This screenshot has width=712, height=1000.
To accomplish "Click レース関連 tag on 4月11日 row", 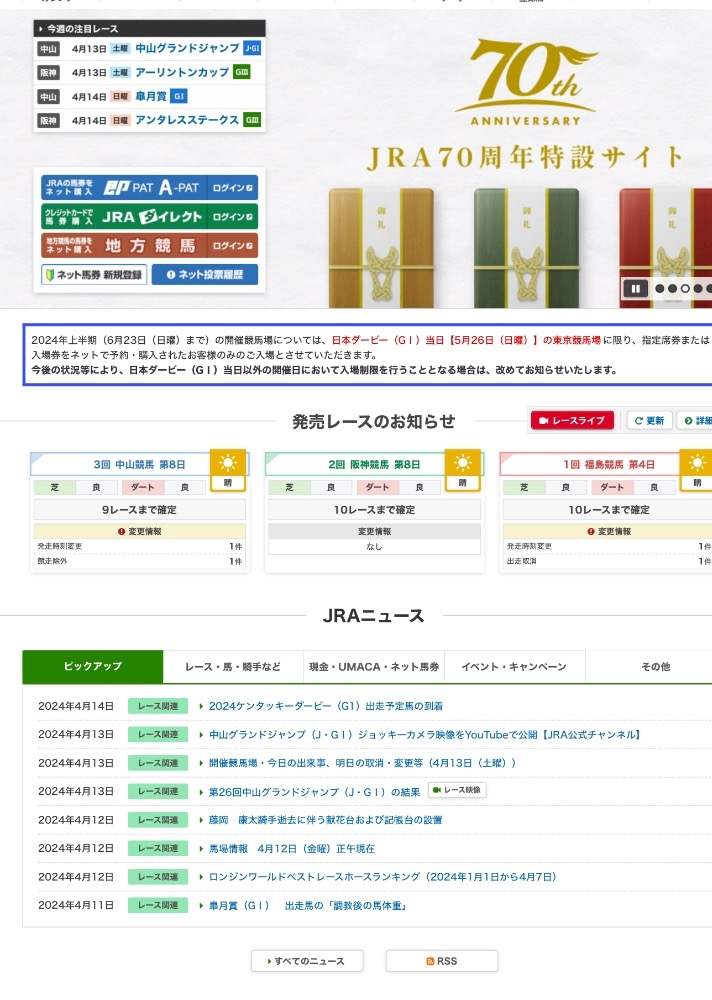I will click(x=158, y=905).
